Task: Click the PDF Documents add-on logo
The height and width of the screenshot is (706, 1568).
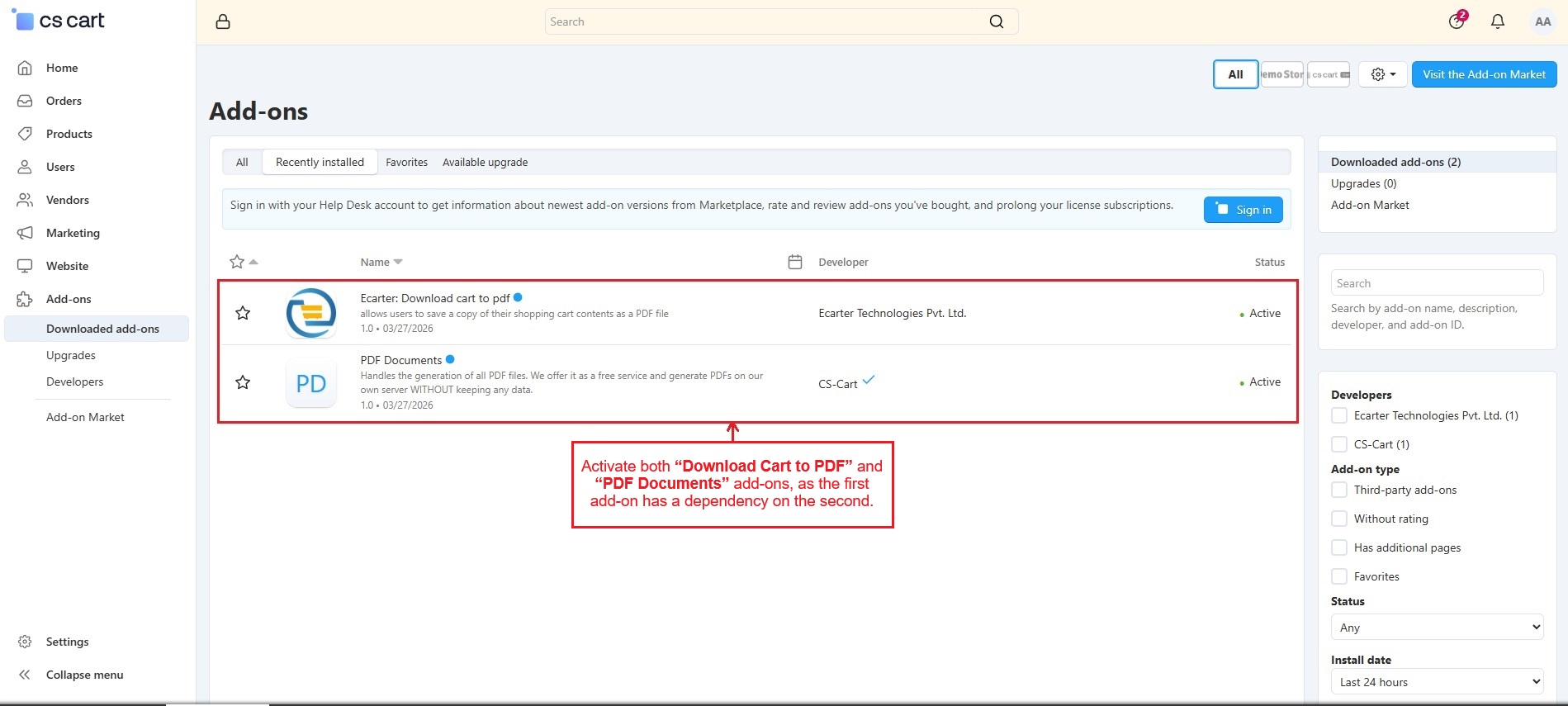Action: point(311,383)
